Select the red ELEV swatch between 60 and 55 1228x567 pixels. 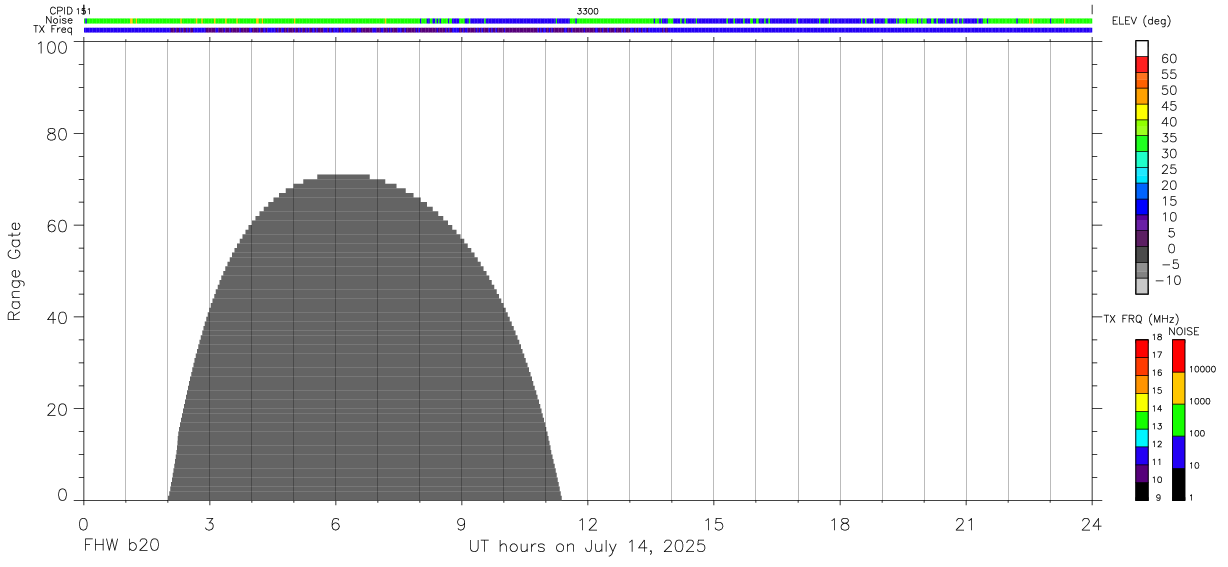1142,64
